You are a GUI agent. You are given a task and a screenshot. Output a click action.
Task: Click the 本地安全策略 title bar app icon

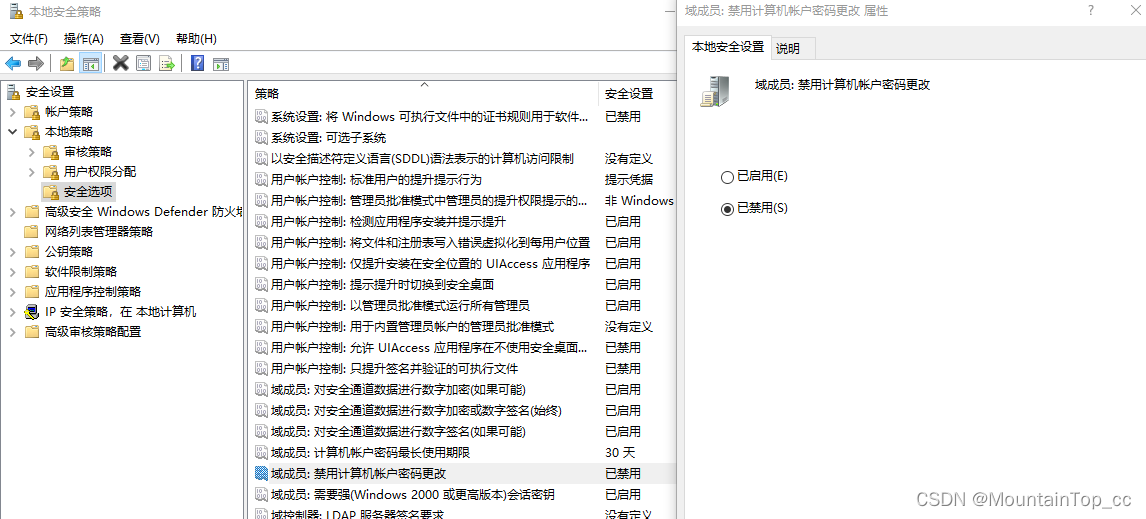tap(16, 11)
